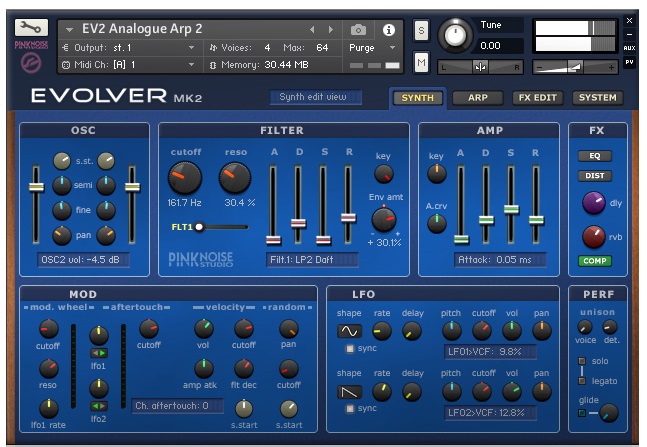
Task: Click the lfo1 rate mod wheel knob
Action: pos(49,408)
